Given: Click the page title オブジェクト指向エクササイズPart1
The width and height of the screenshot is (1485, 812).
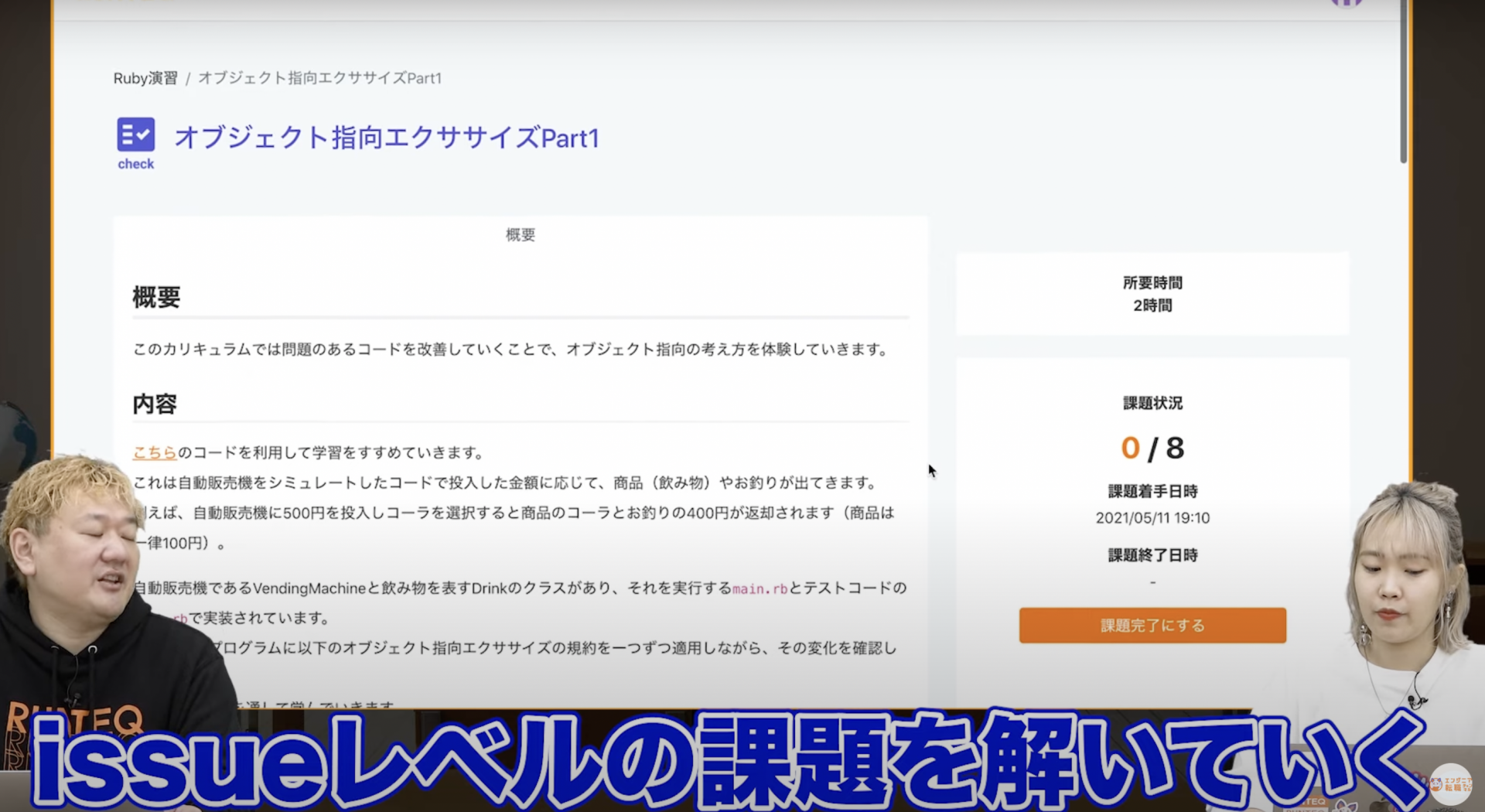Looking at the screenshot, I should (x=387, y=138).
